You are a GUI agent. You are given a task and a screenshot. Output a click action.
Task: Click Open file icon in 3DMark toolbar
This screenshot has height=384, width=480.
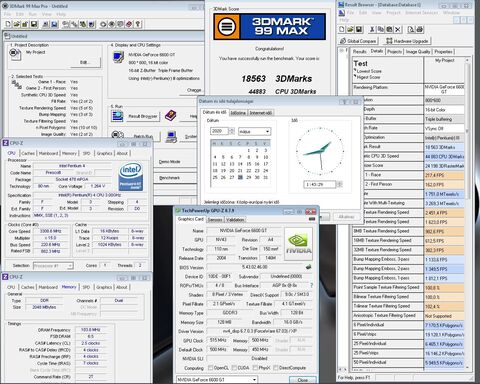[x=17, y=24]
